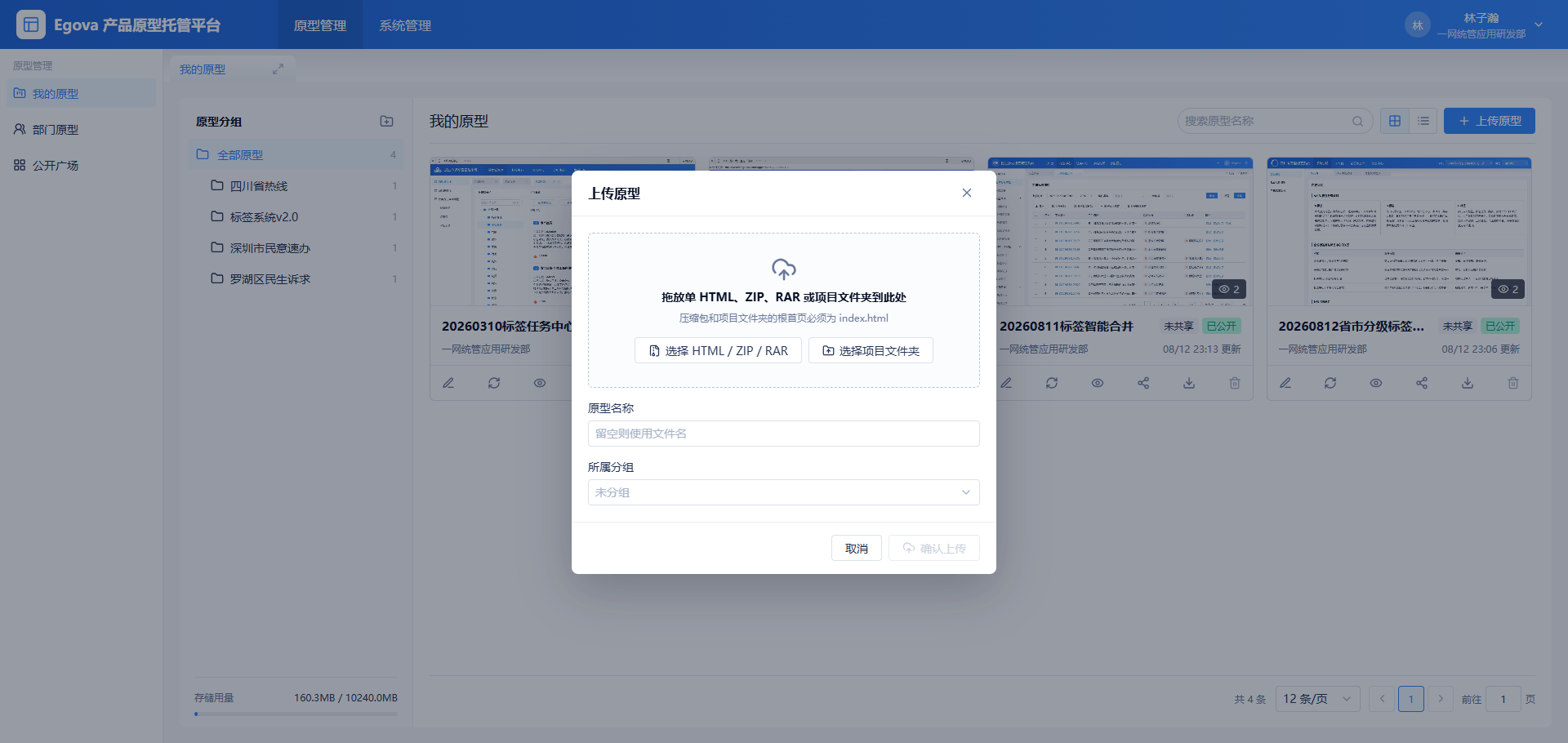Switch to list view
Screen dimensions: 1568x743
1423,121
